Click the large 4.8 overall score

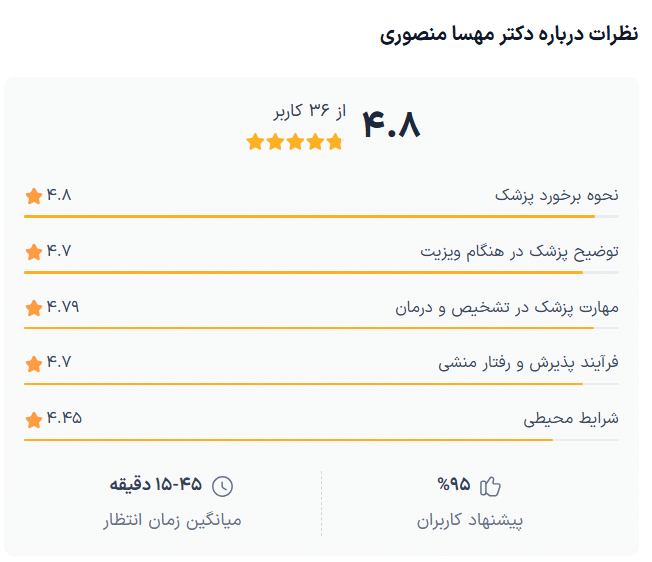[x=391, y=125]
